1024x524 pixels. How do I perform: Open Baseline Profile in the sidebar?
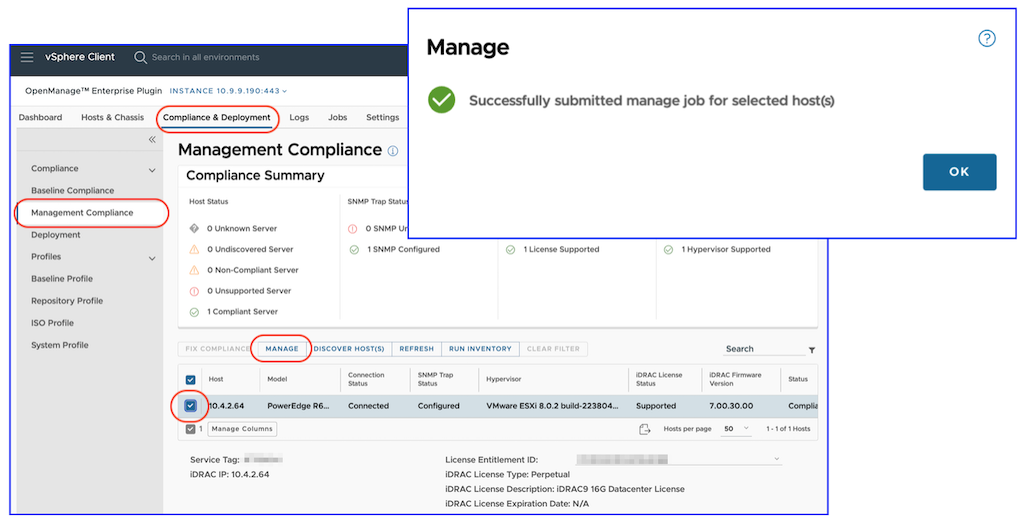pyautogui.click(x=62, y=279)
